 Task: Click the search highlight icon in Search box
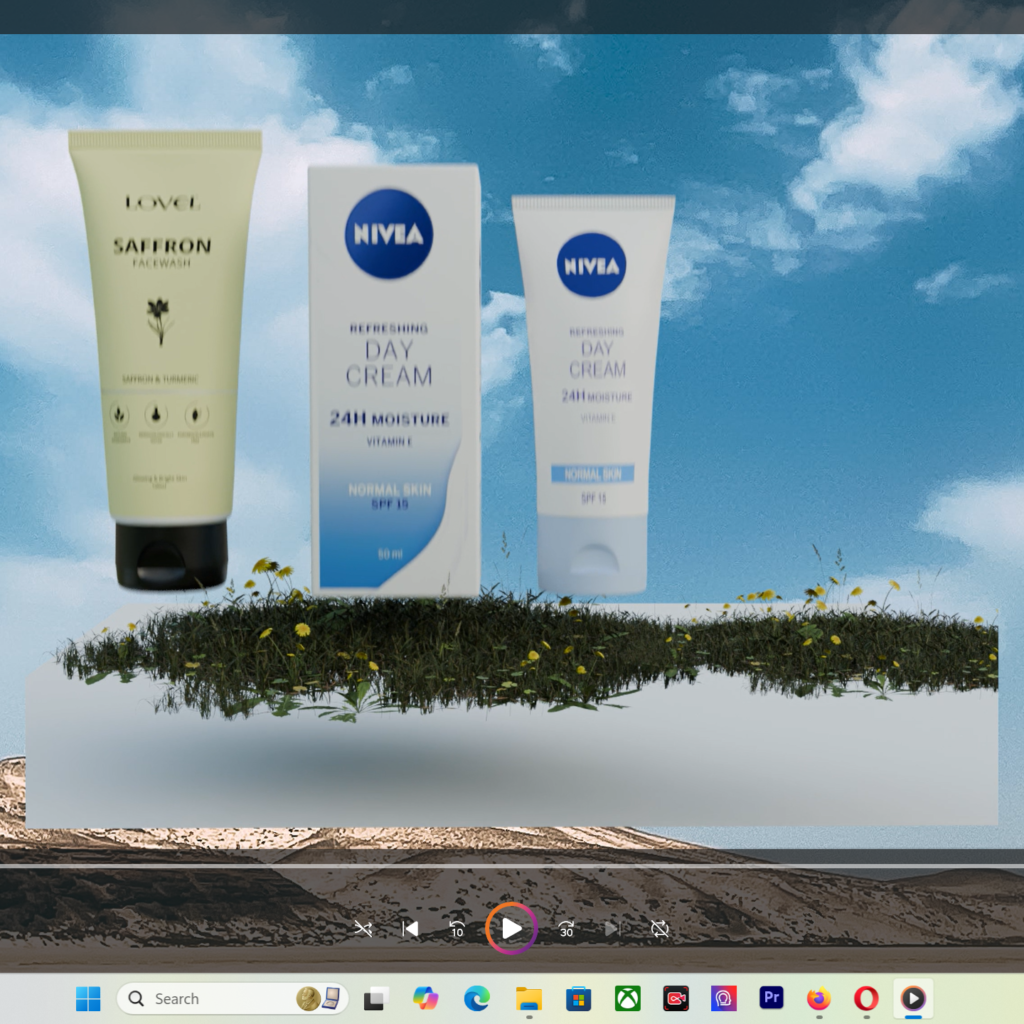319,998
